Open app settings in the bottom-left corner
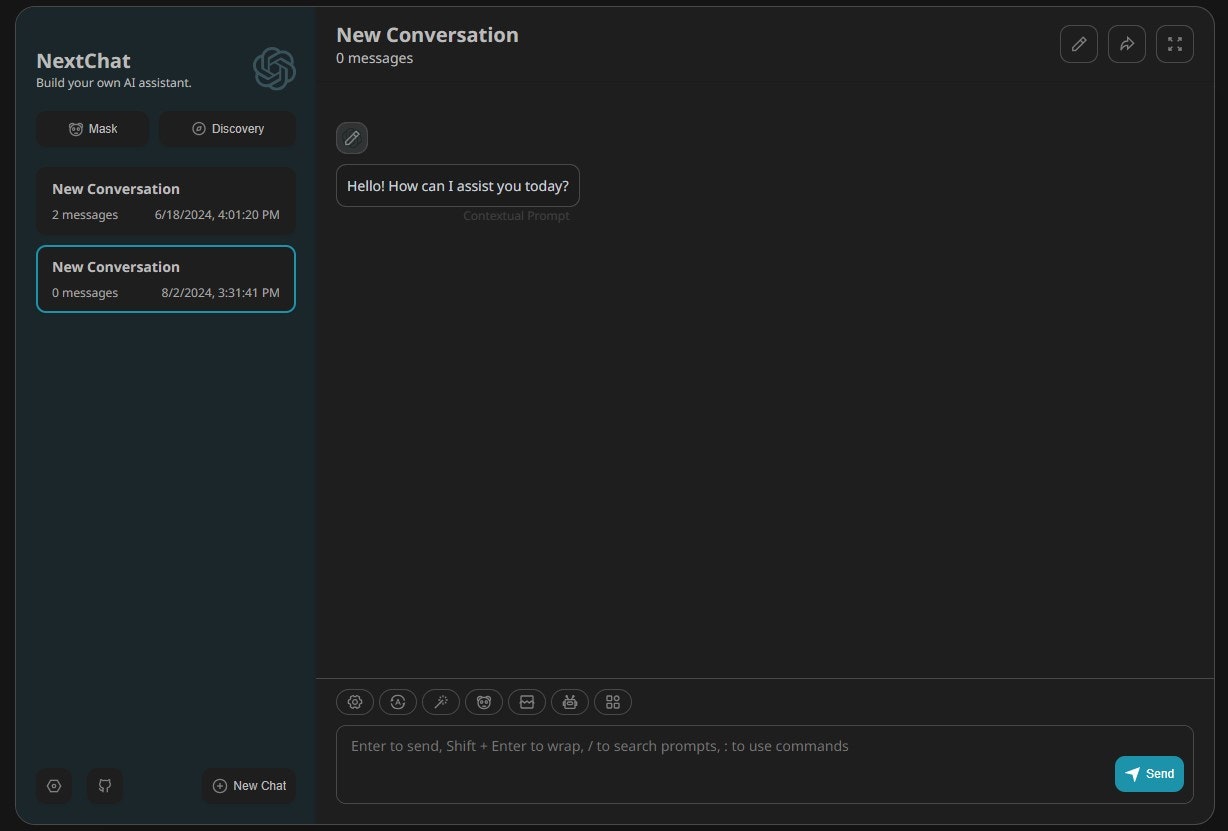The width and height of the screenshot is (1228, 831). [x=54, y=786]
